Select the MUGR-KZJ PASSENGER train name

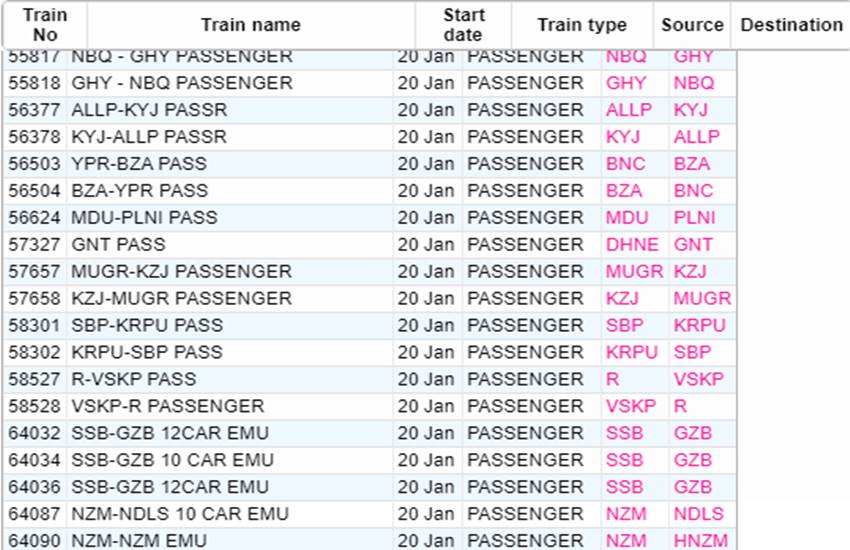[x=182, y=272]
